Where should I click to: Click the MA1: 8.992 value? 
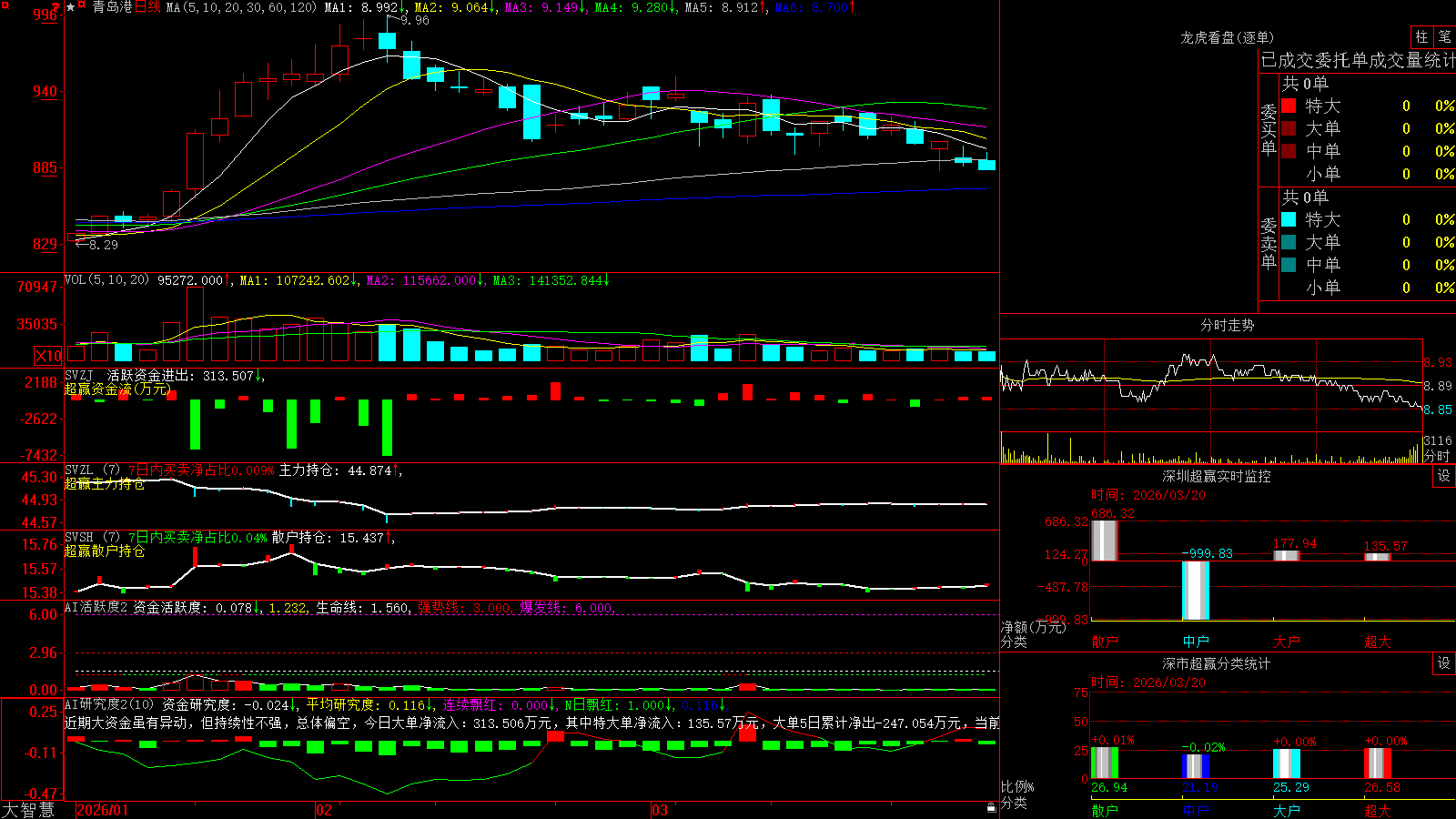pyautogui.click(x=364, y=7)
